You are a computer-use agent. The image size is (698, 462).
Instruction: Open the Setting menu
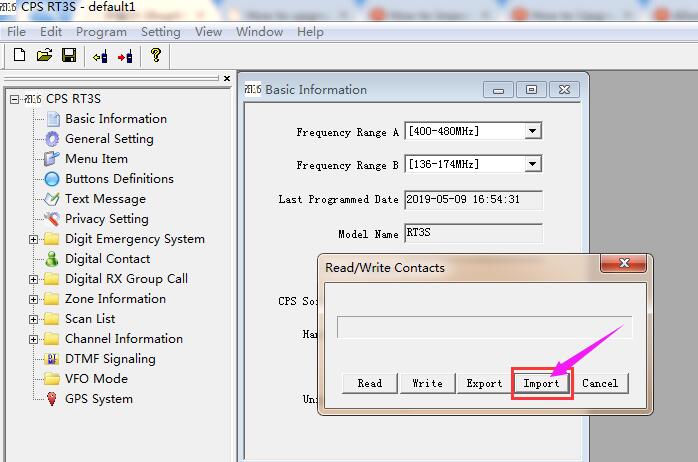(160, 32)
